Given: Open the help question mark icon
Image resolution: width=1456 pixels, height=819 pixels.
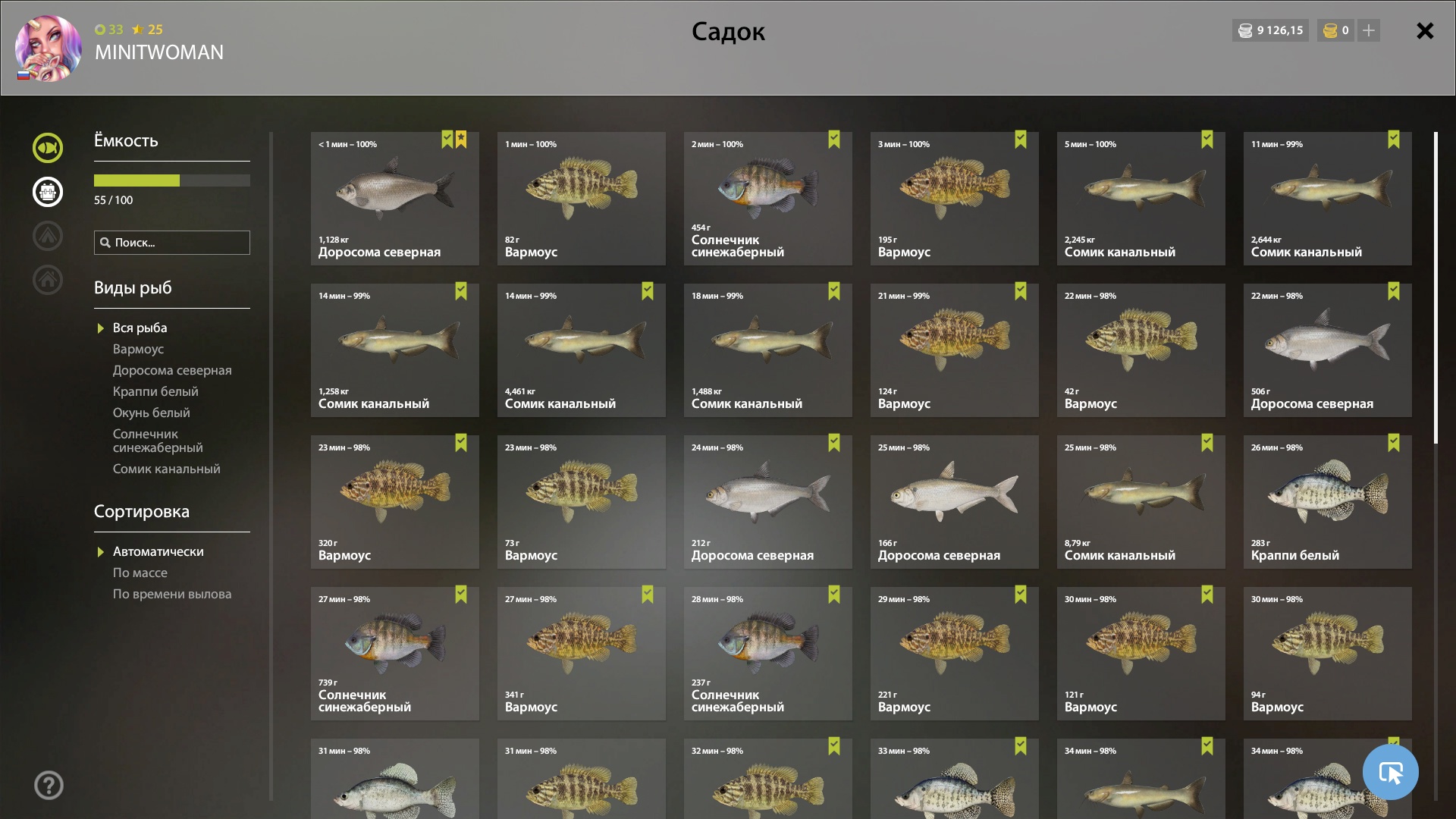Looking at the screenshot, I should (49, 785).
